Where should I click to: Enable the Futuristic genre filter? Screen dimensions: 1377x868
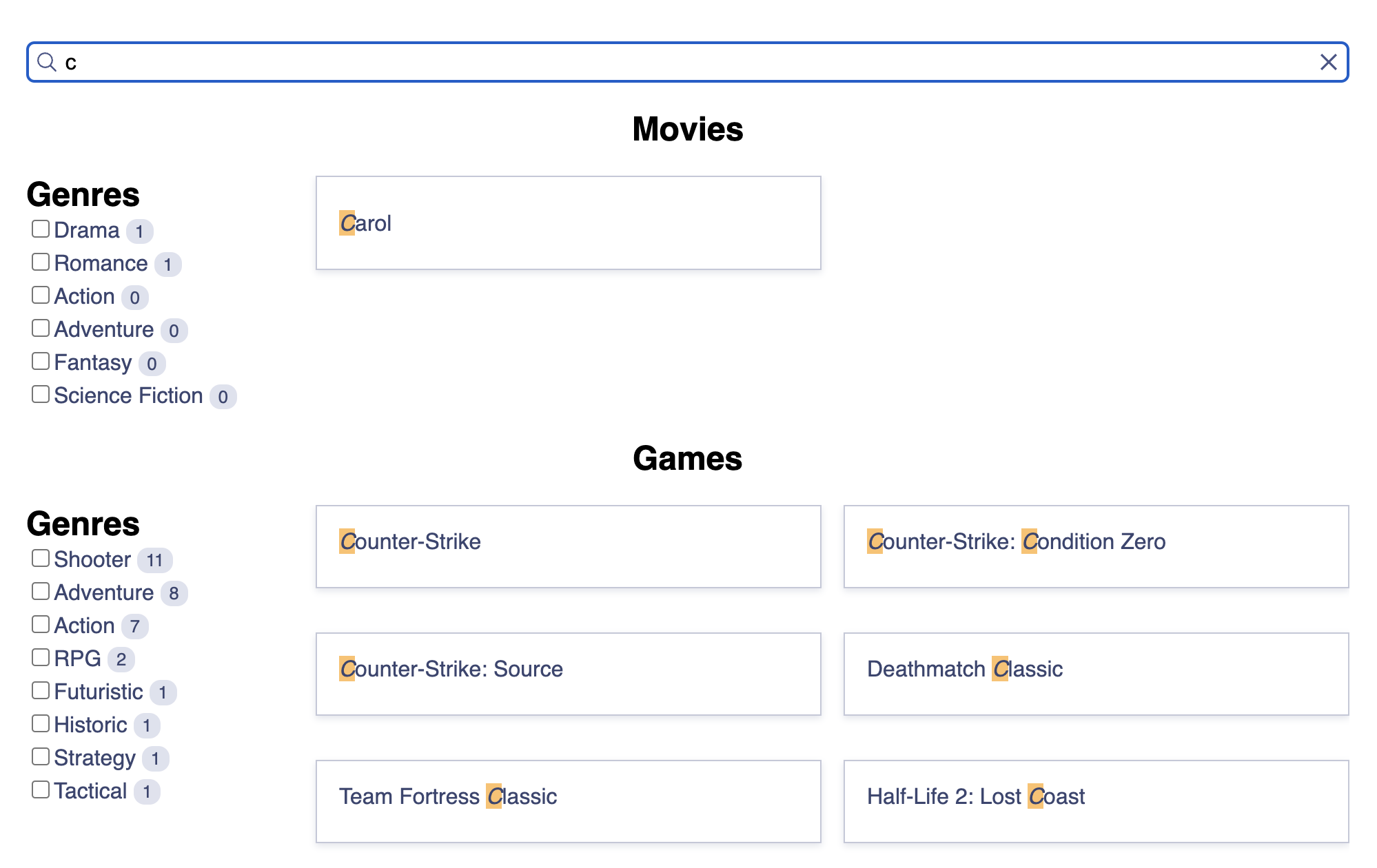coord(41,690)
